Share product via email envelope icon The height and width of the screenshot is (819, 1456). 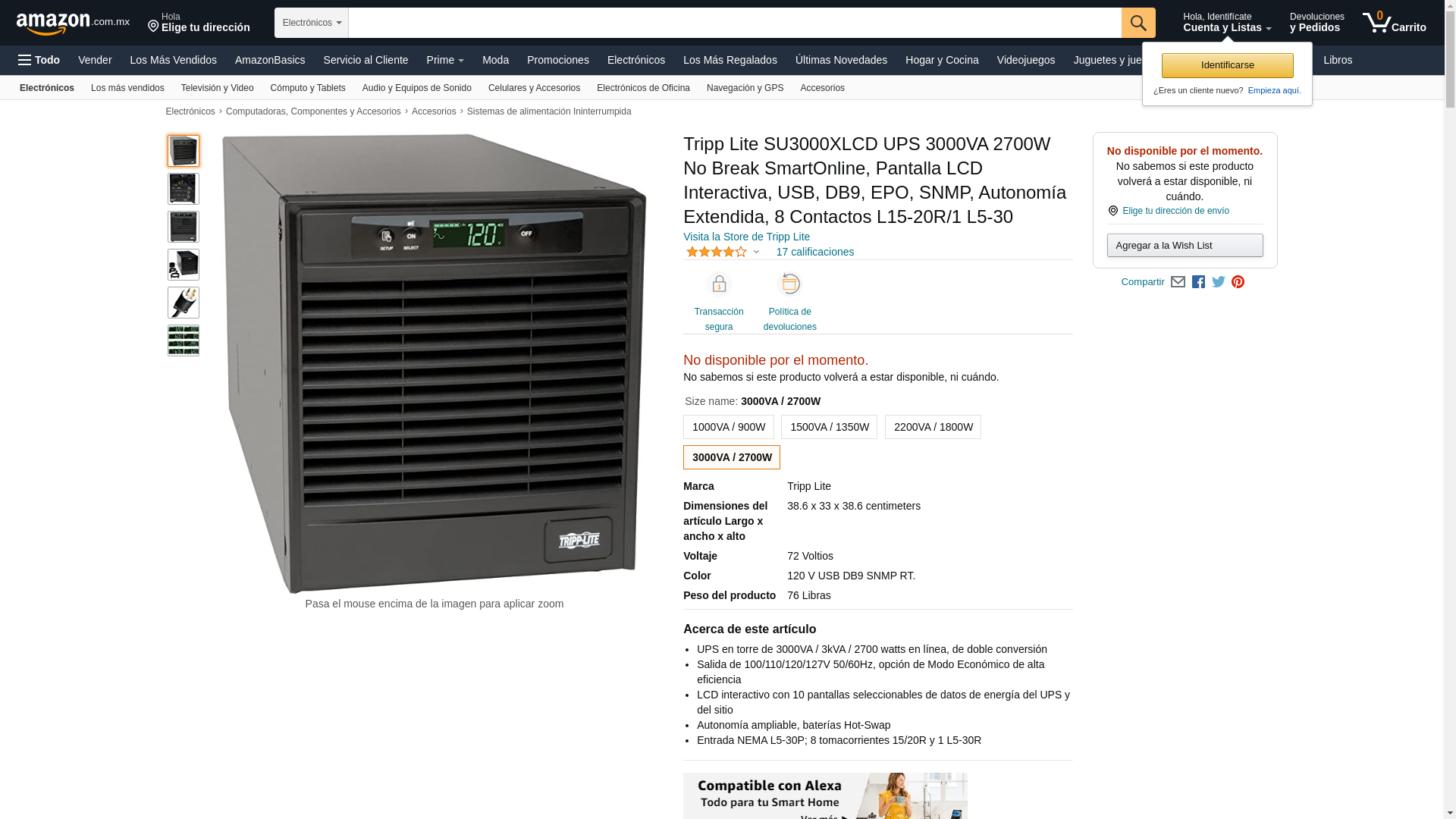point(1178,282)
